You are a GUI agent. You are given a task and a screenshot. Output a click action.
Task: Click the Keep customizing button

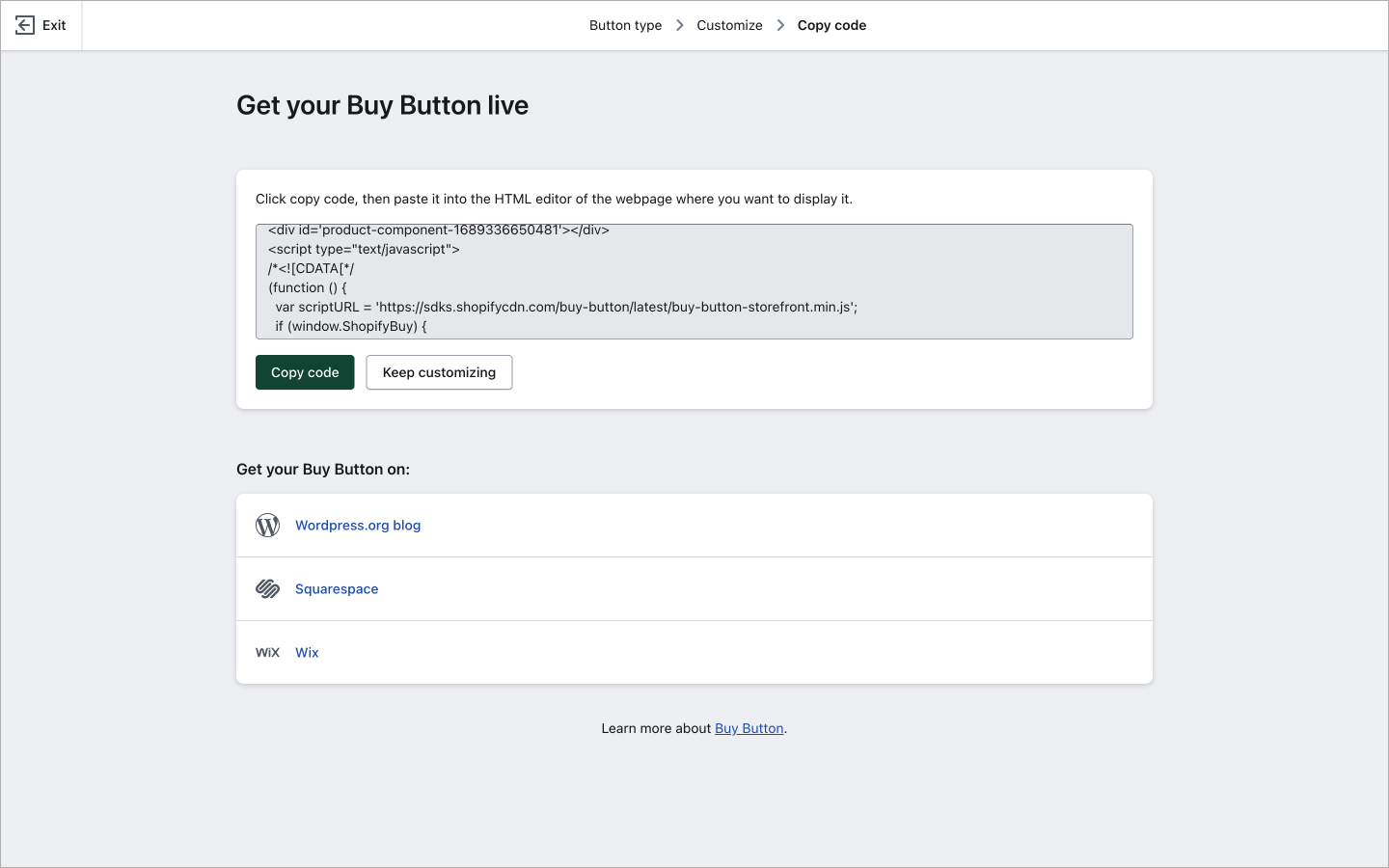tap(439, 372)
